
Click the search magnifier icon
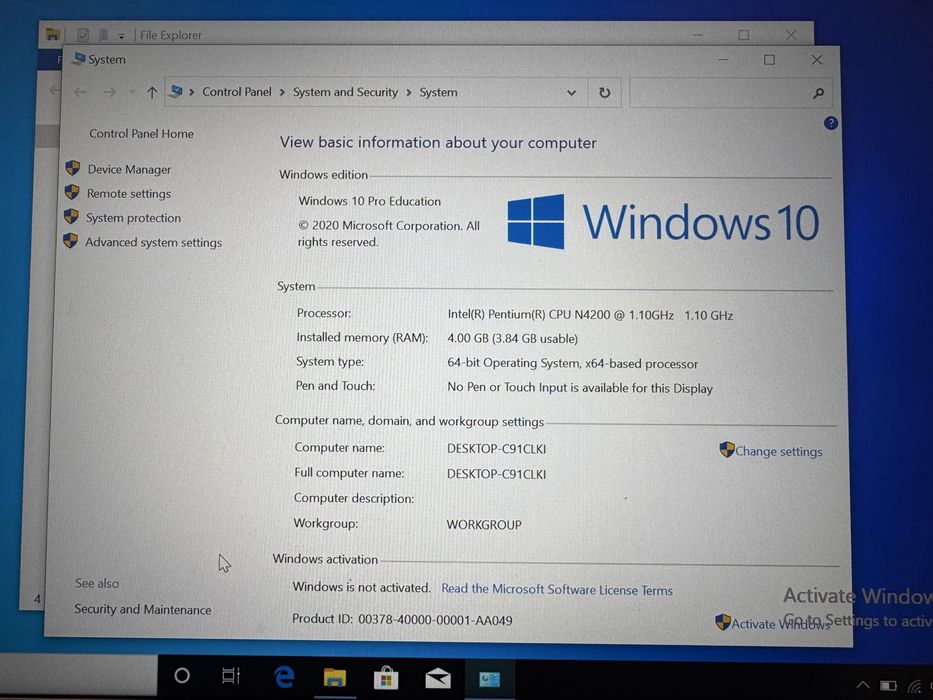tap(819, 93)
